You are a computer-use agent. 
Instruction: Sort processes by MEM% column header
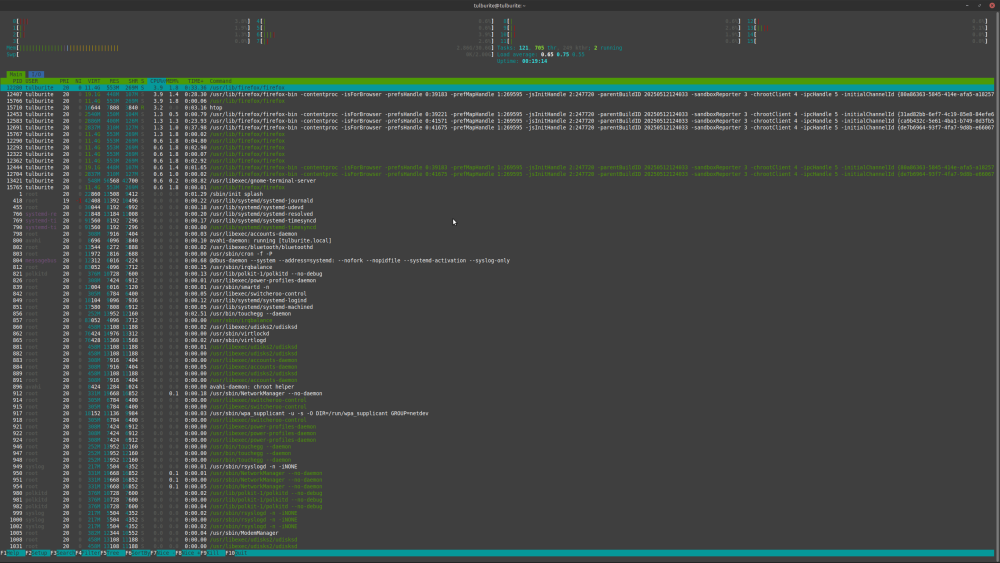[174, 81]
